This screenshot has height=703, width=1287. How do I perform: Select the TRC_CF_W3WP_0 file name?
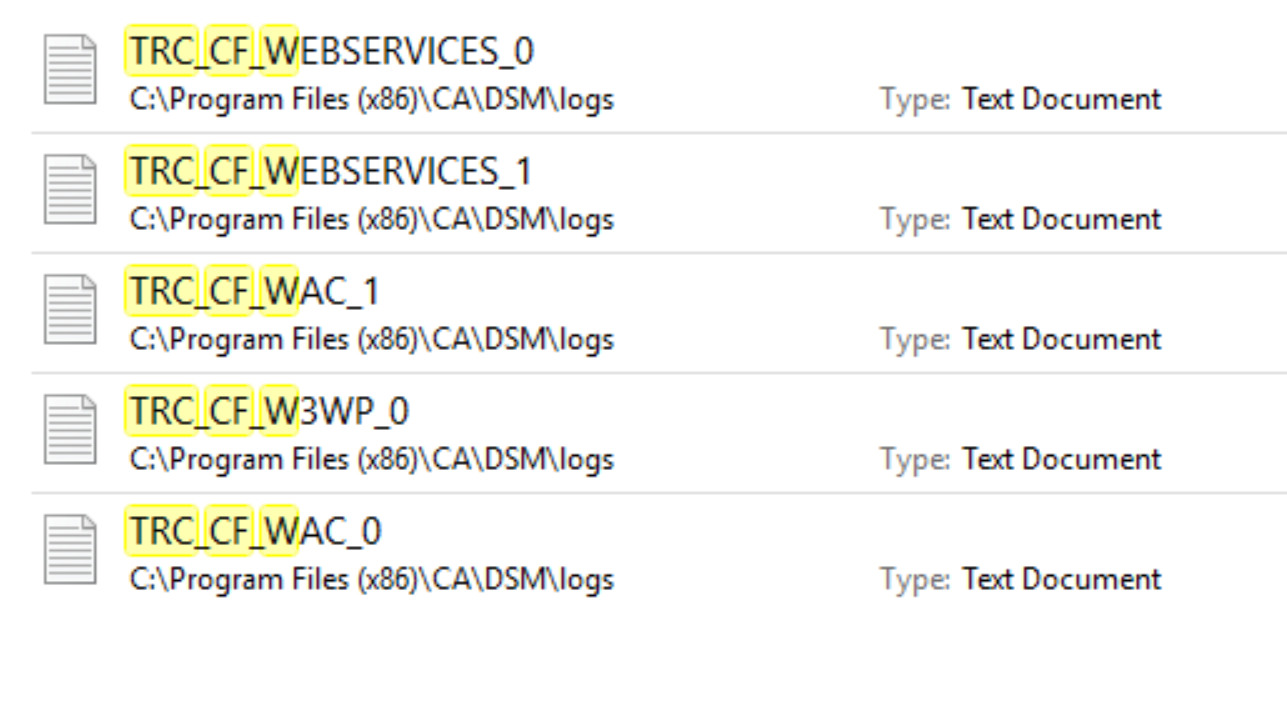click(269, 411)
